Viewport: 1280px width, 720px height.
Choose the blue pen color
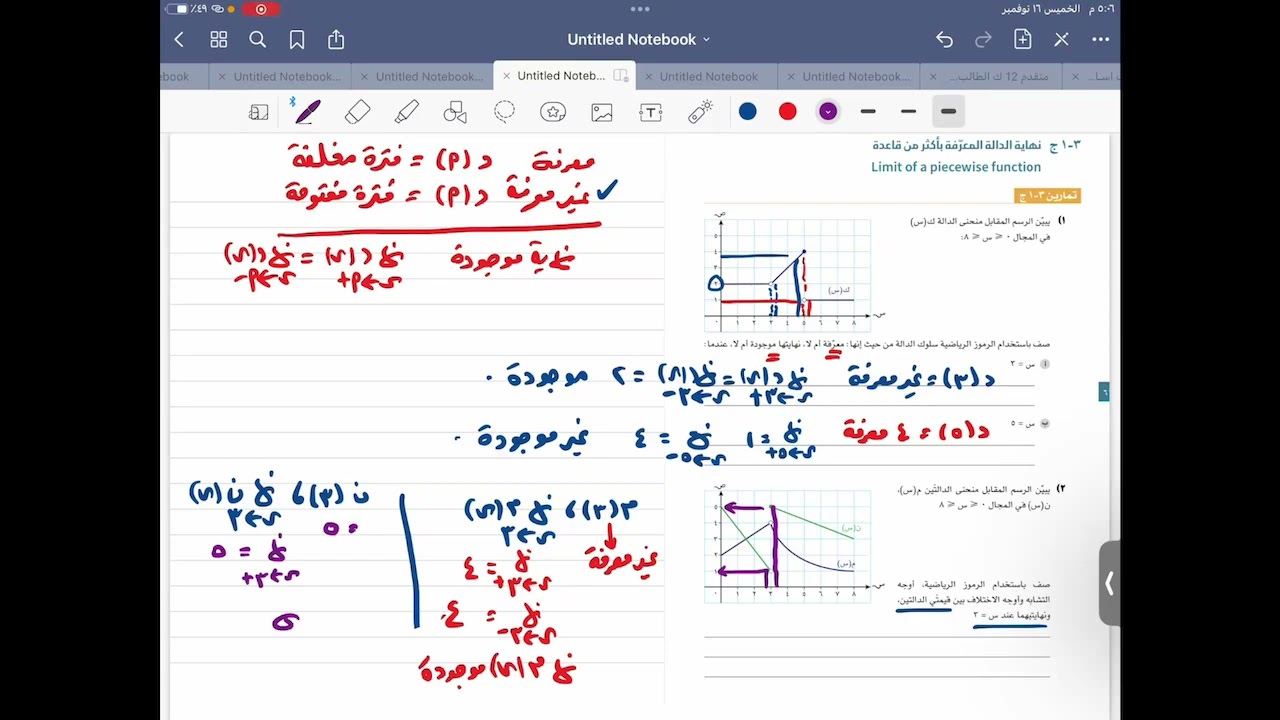pyautogui.click(x=748, y=111)
